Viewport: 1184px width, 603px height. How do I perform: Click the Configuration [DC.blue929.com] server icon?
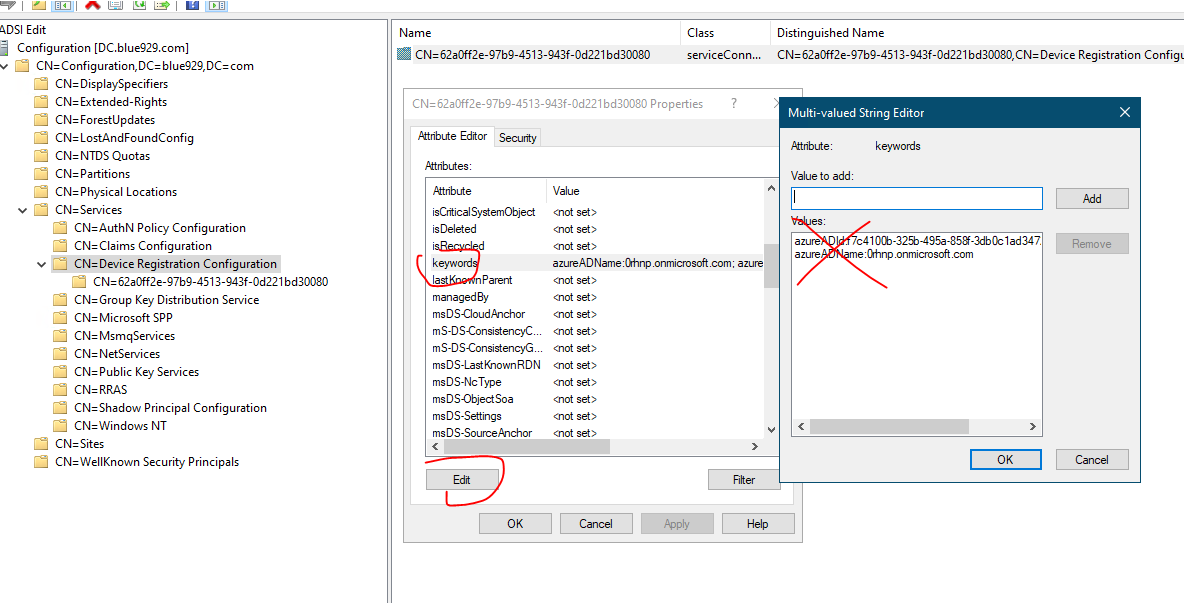[x=4, y=48]
